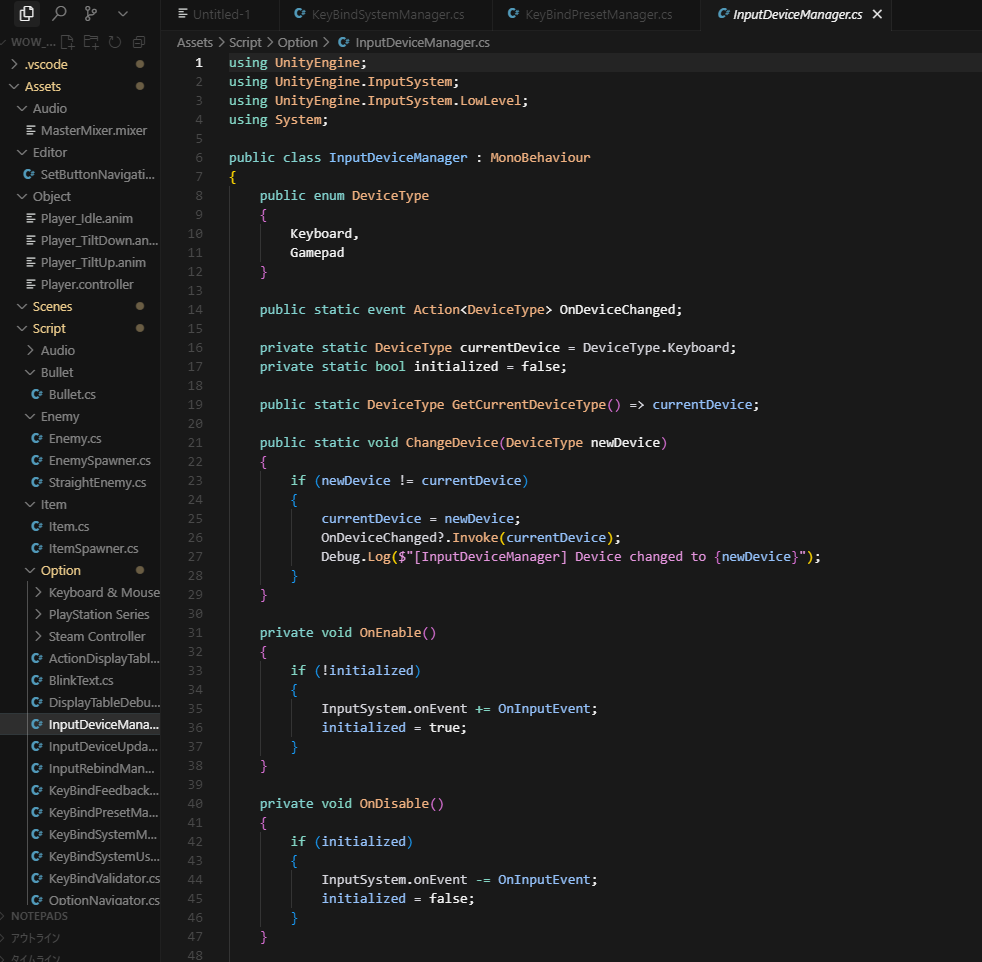The height and width of the screenshot is (962, 982).
Task: Expand the Keyboard & Mouse folder
Action: click(103, 592)
